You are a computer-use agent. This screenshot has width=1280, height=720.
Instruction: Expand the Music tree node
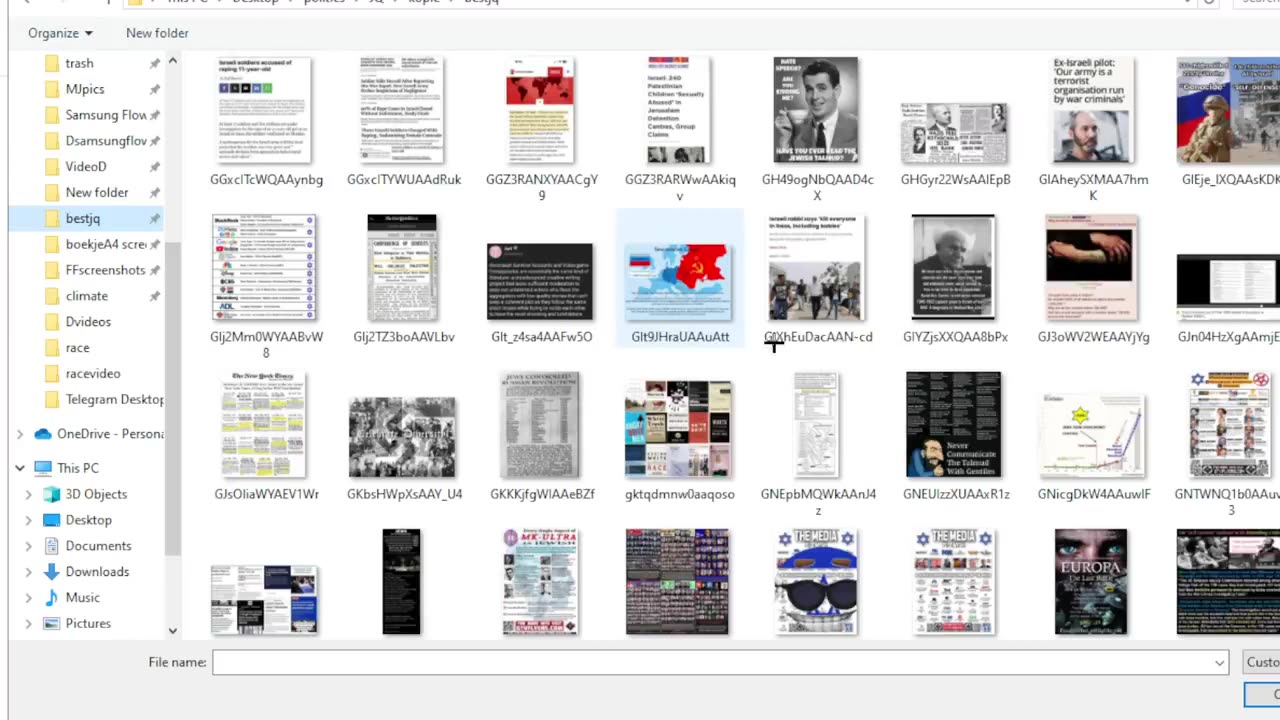click(29, 597)
